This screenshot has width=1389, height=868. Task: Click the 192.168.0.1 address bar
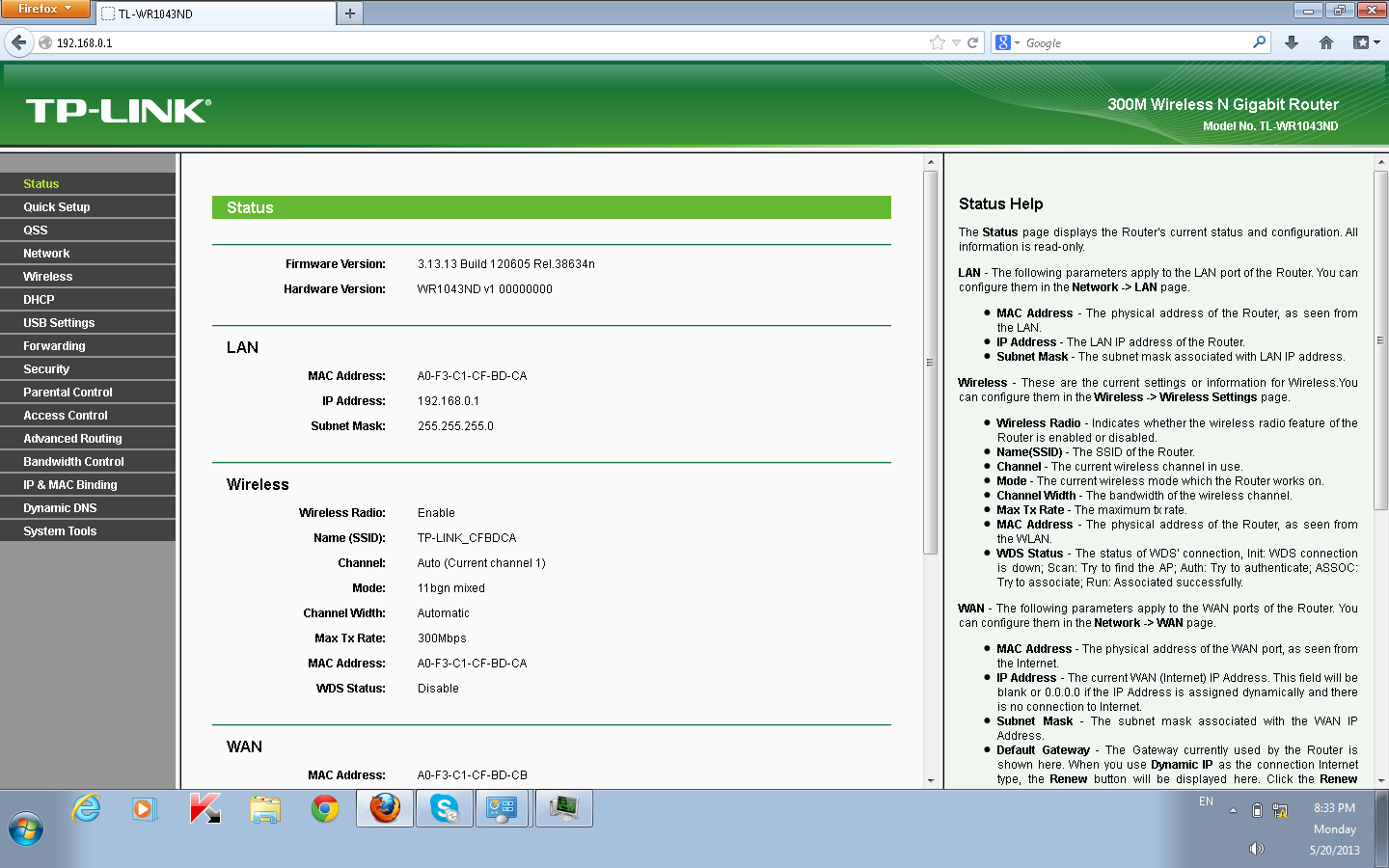tap(482, 42)
